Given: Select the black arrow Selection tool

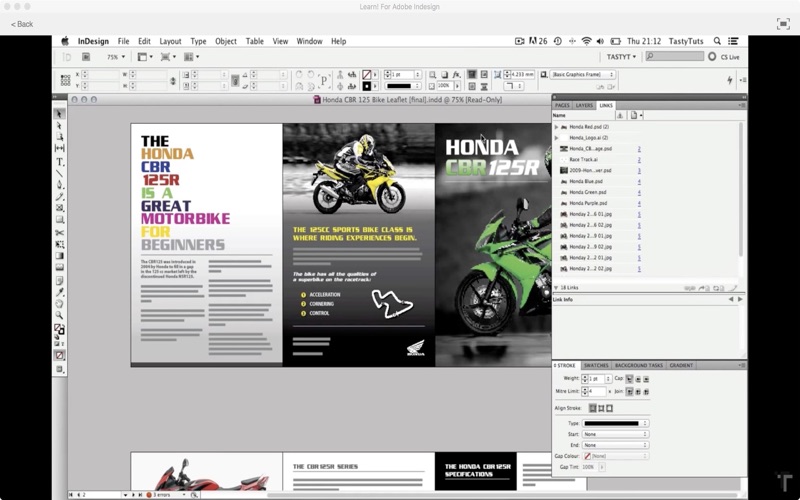Looking at the screenshot, I should coord(59,114).
